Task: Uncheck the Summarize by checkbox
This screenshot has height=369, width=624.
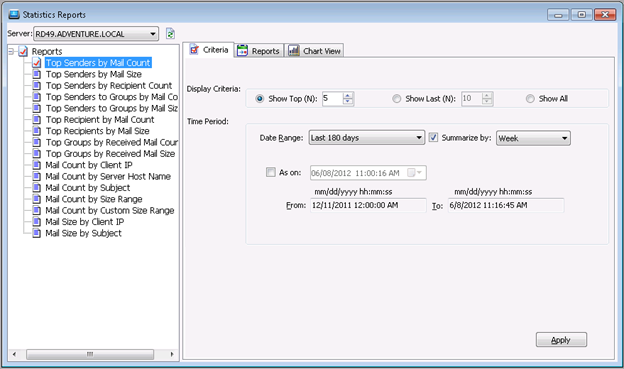Action: 433,138
